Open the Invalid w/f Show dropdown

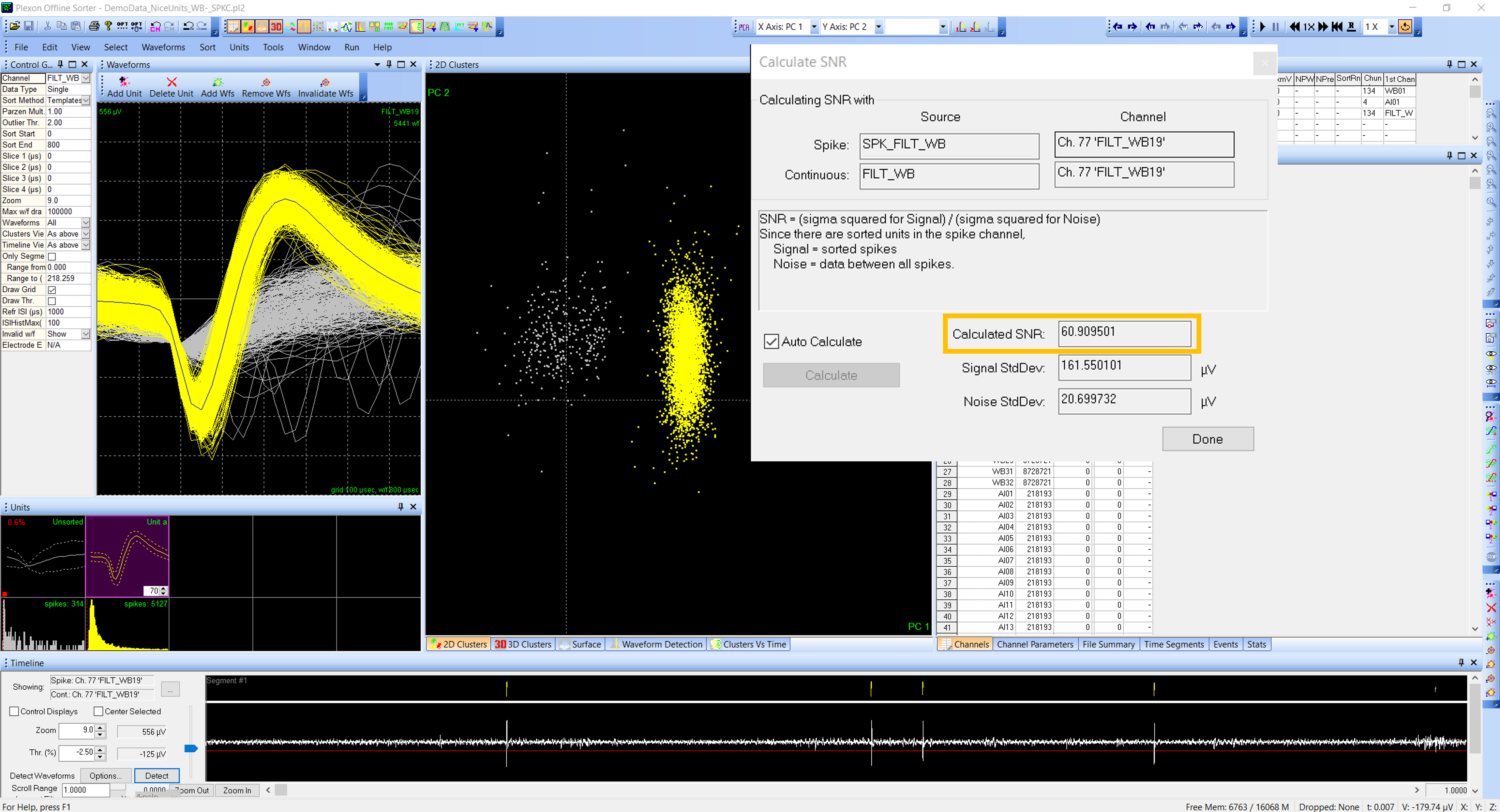point(86,334)
